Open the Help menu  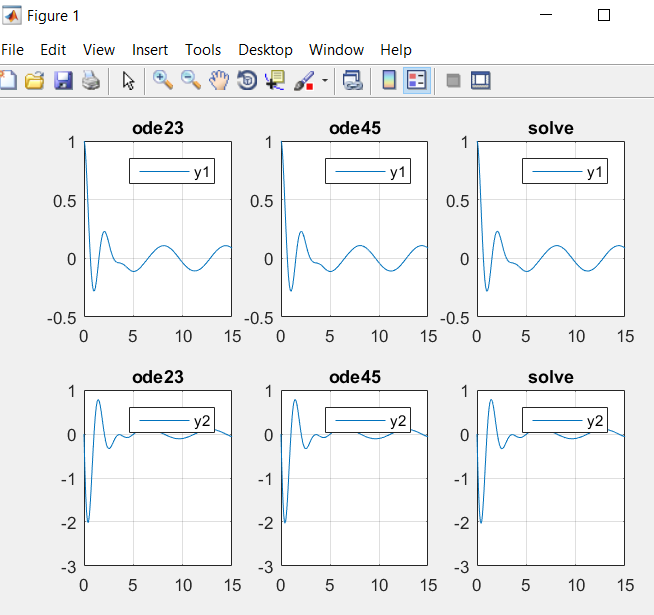click(x=396, y=50)
